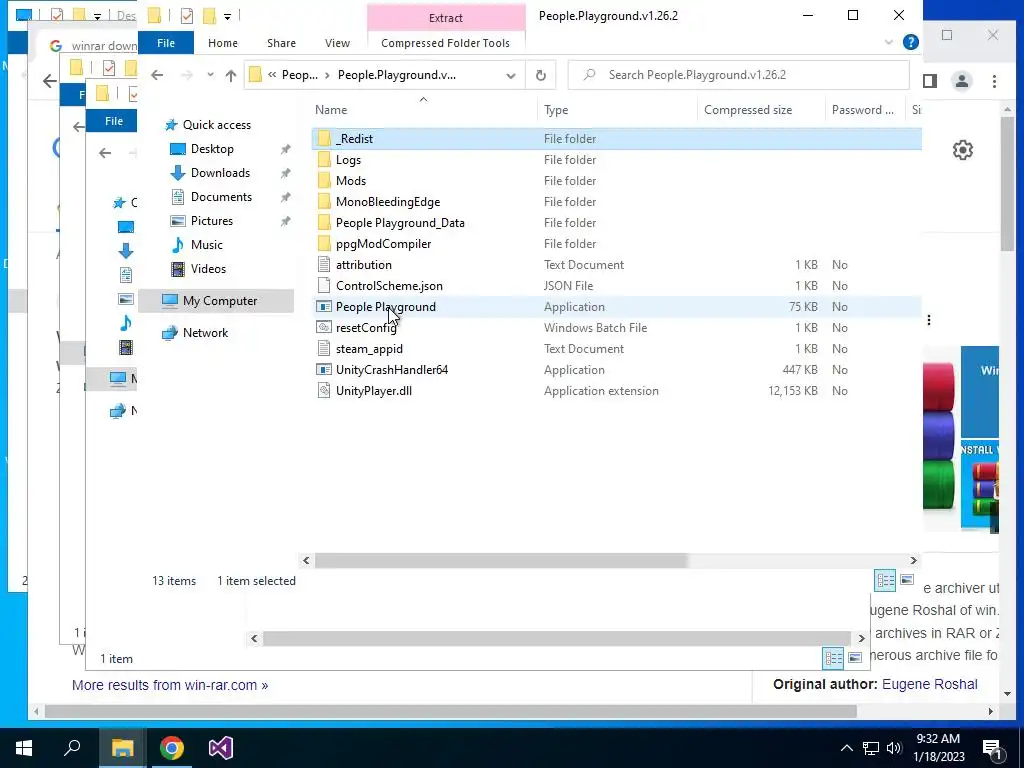The width and height of the screenshot is (1024, 768).
Task: Switch to the Home ribbon tab
Action: pyautogui.click(x=223, y=43)
